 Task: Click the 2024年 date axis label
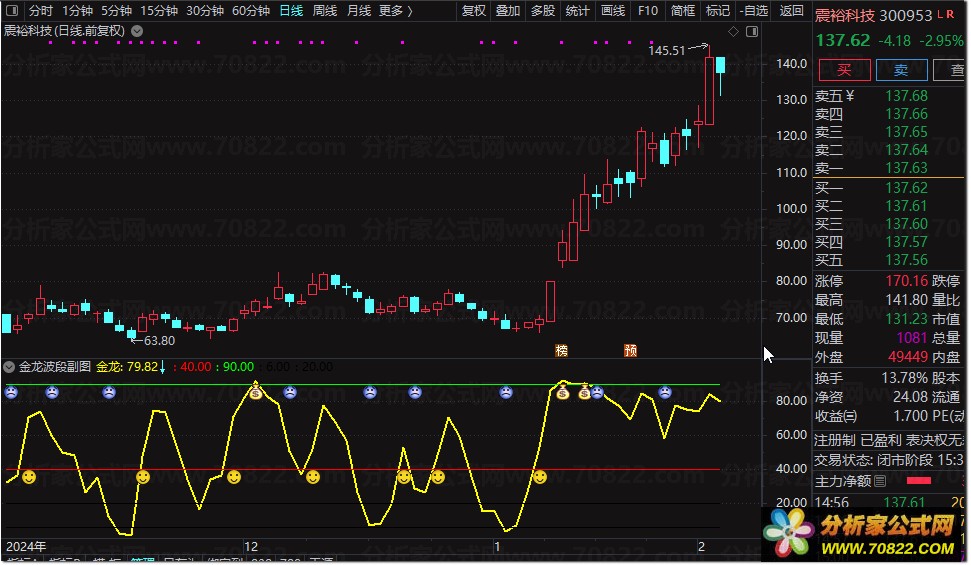pos(26,546)
